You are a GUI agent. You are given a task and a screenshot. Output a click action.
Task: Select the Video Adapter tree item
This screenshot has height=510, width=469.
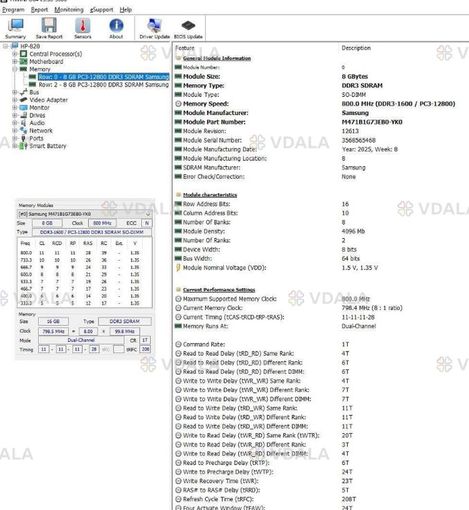[x=49, y=100]
